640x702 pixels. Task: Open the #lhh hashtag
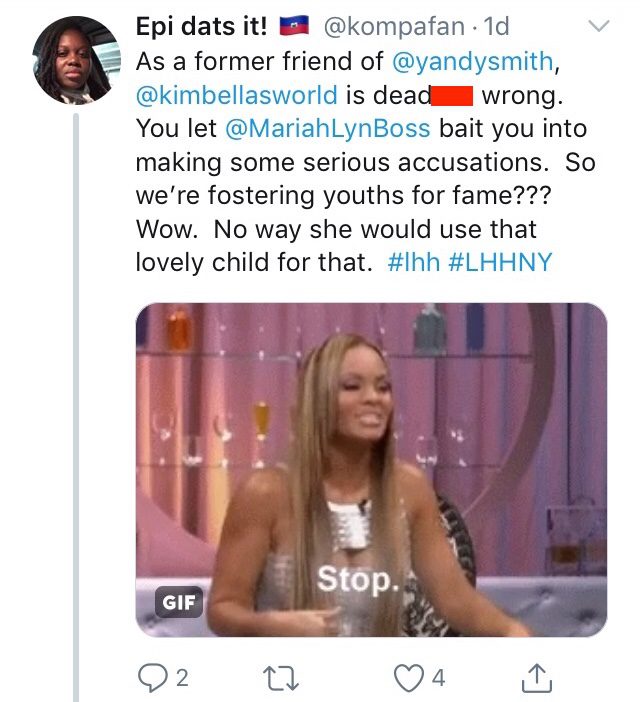tap(414, 262)
